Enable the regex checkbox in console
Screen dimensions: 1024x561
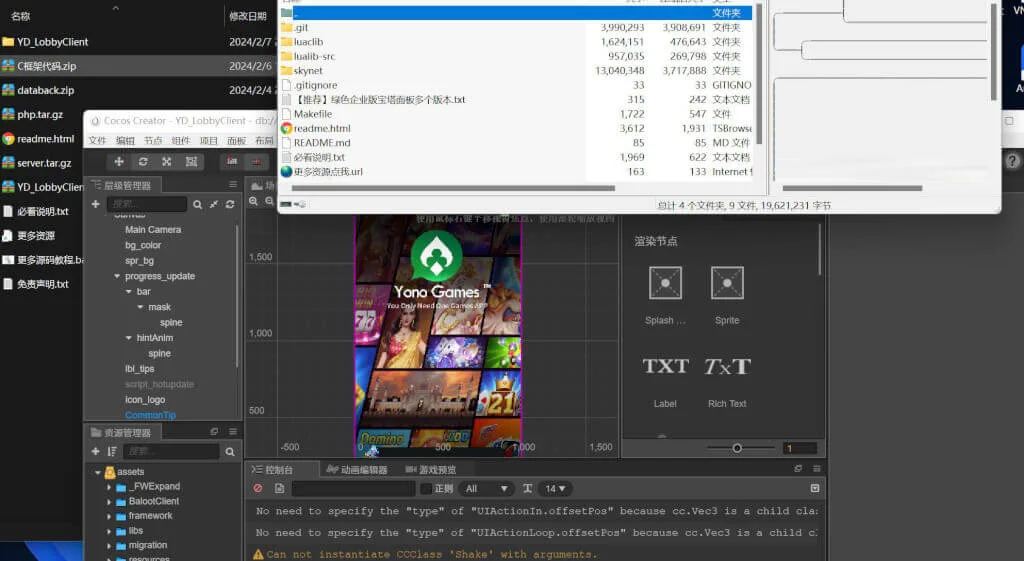click(x=426, y=488)
